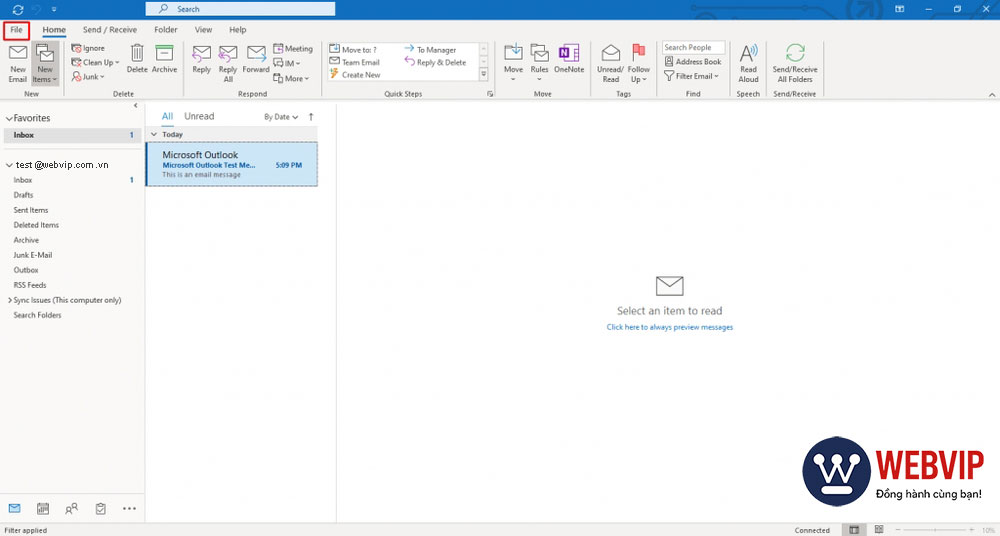Open the More respond options
The image size is (1000, 536).
point(291,78)
